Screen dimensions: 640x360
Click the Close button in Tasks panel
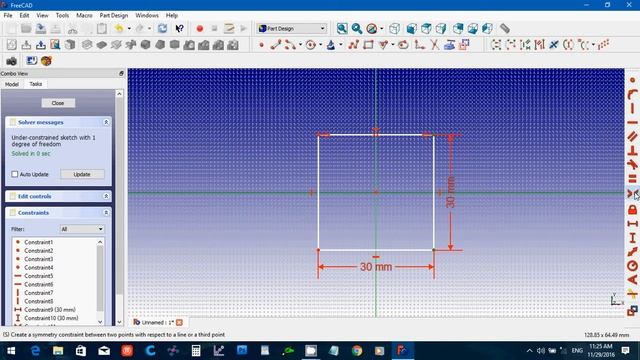click(x=58, y=103)
